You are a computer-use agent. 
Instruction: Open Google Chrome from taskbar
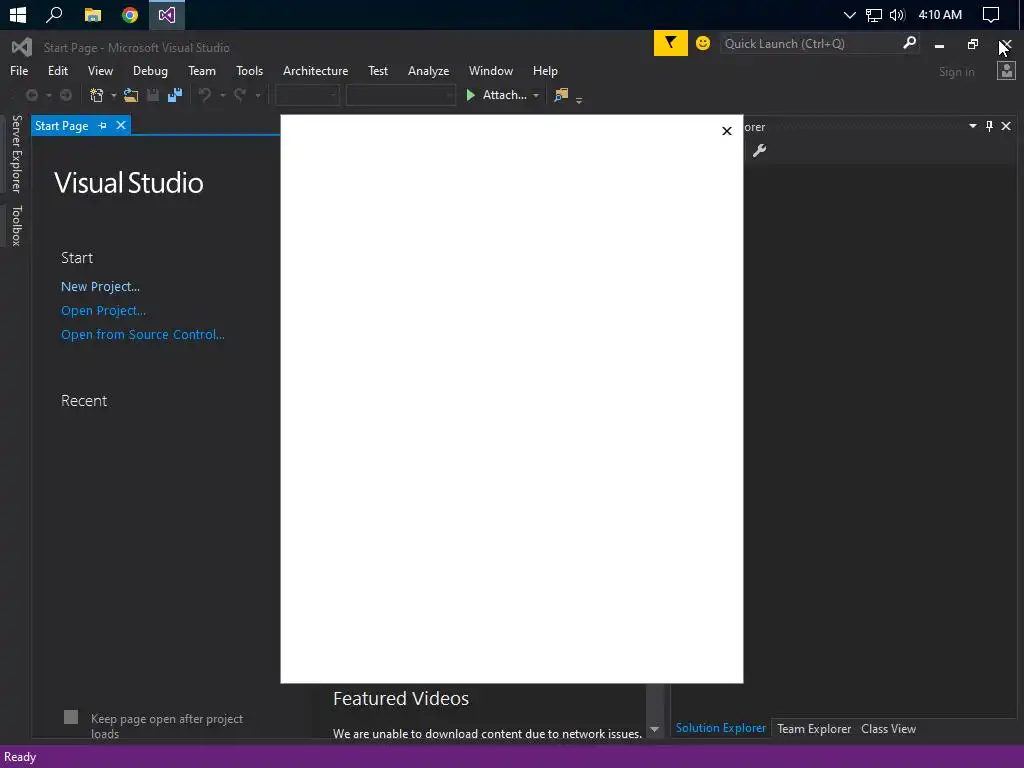click(130, 14)
